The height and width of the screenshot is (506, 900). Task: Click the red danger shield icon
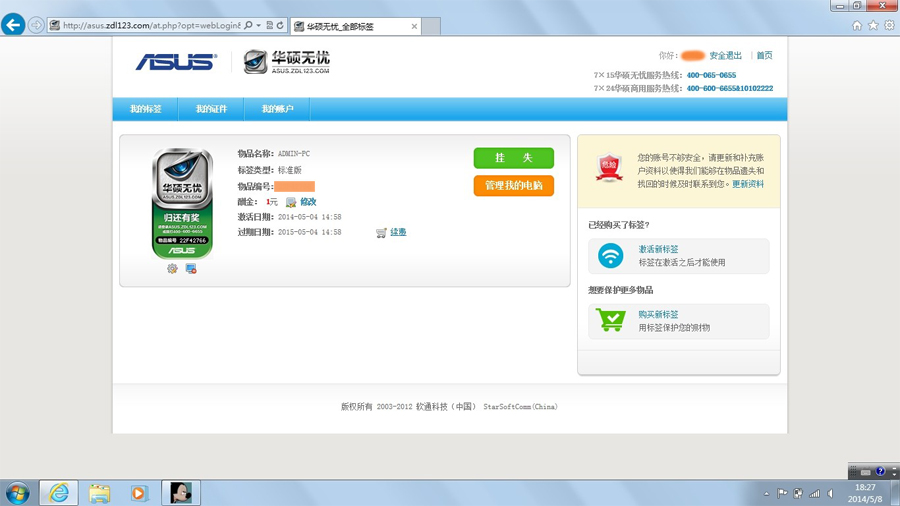point(609,167)
